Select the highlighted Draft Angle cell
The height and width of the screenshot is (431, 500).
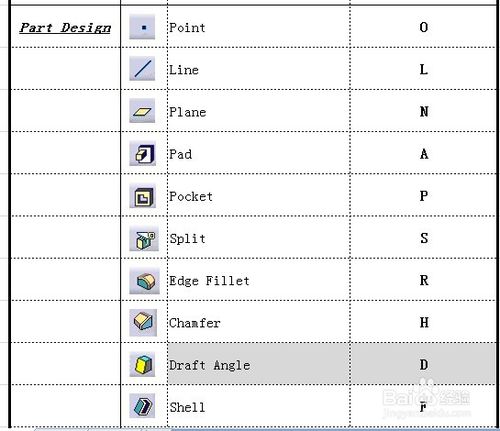[x=259, y=364]
